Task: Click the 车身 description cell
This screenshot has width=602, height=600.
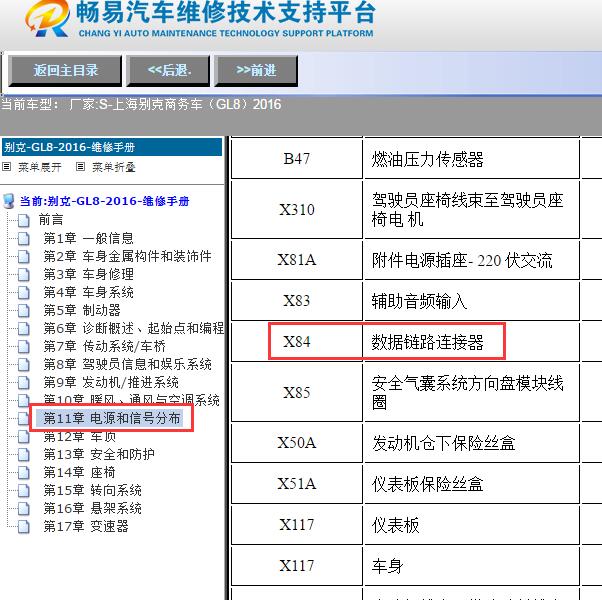Action: pos(471,566)
